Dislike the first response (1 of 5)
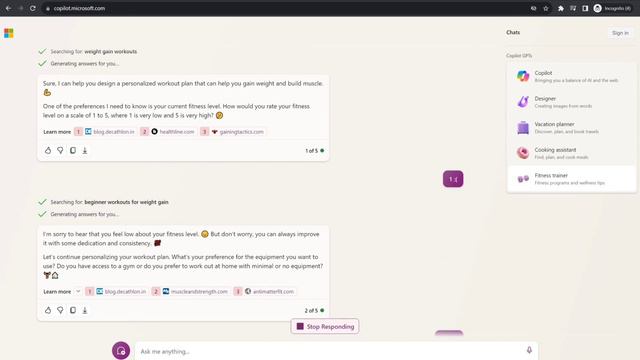Screen dimensions: 640x360 [60, 151]
